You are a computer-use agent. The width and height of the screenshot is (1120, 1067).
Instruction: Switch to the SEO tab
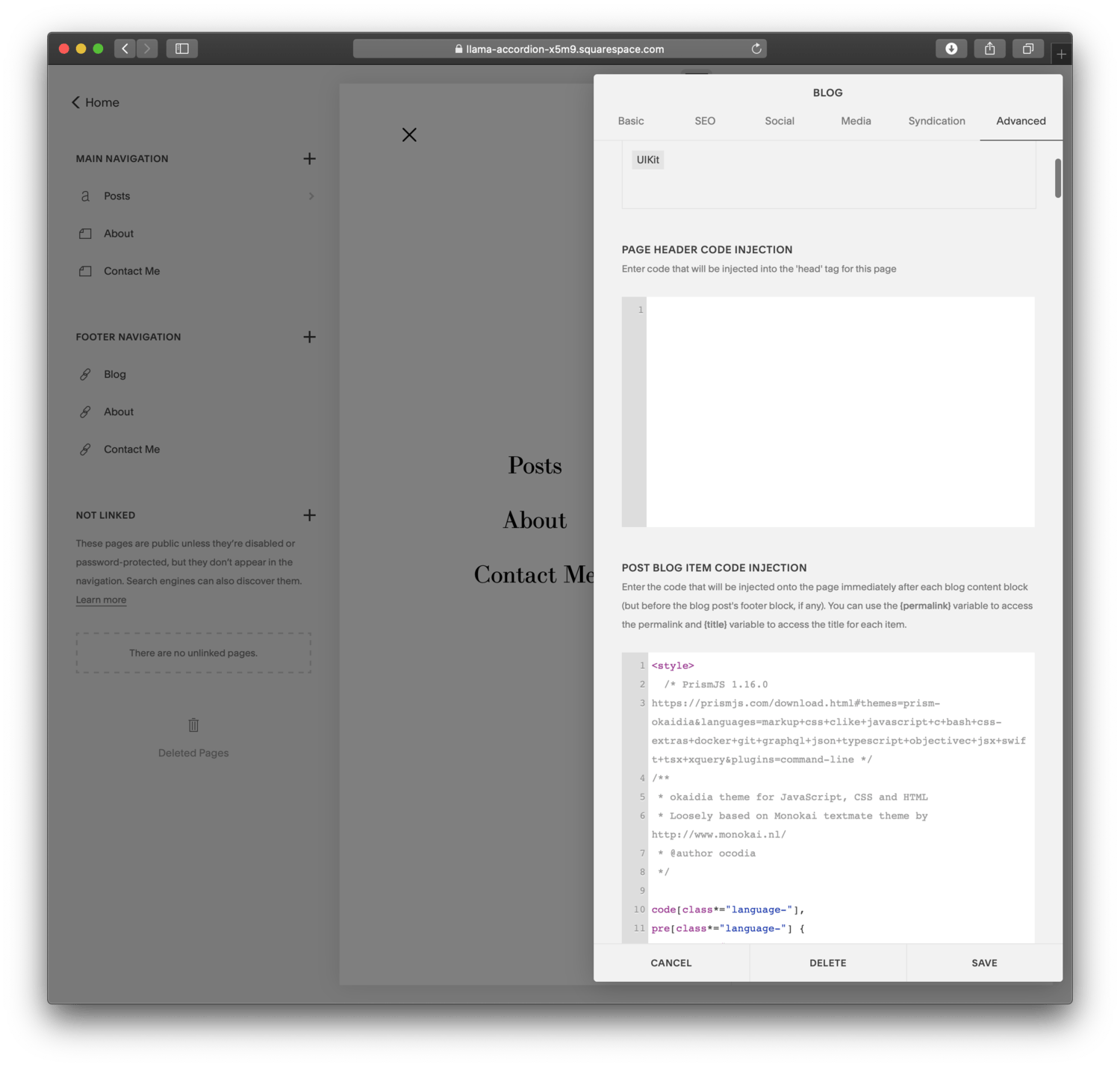click(705, 120)
